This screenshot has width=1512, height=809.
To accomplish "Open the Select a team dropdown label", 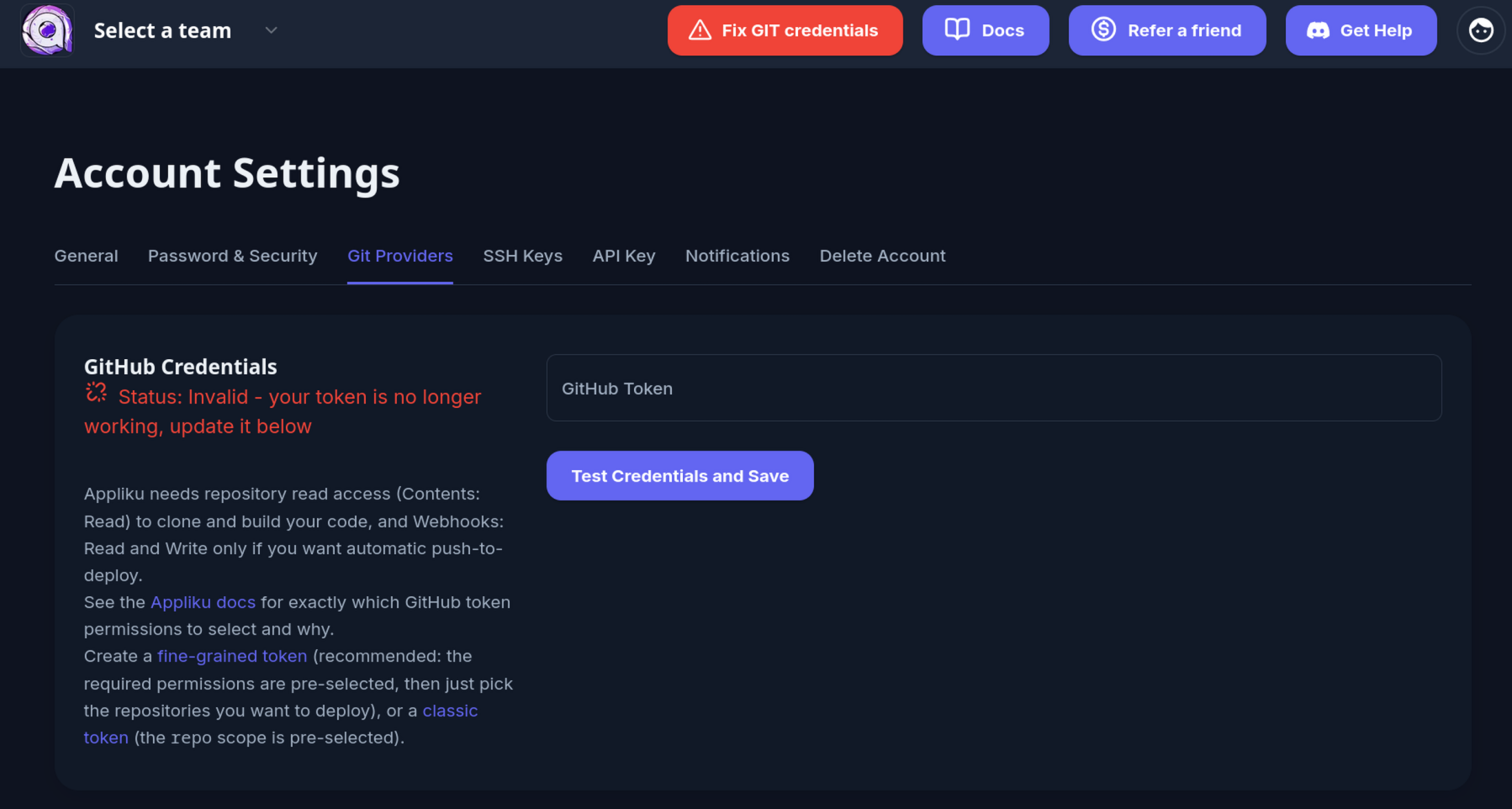I will pyautogui.click(x=162, y=30).
